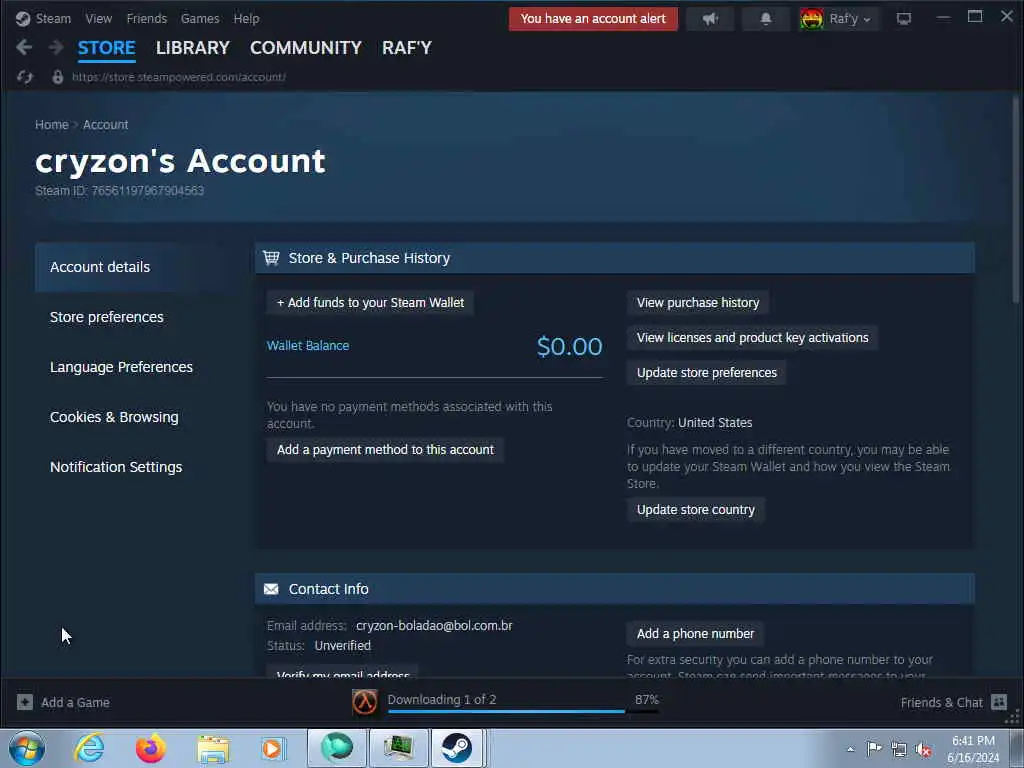The height and width of the screenshot is (768, 1024).
Task: Click View licenses and product key activations
Action: click(x=752, y=338)
